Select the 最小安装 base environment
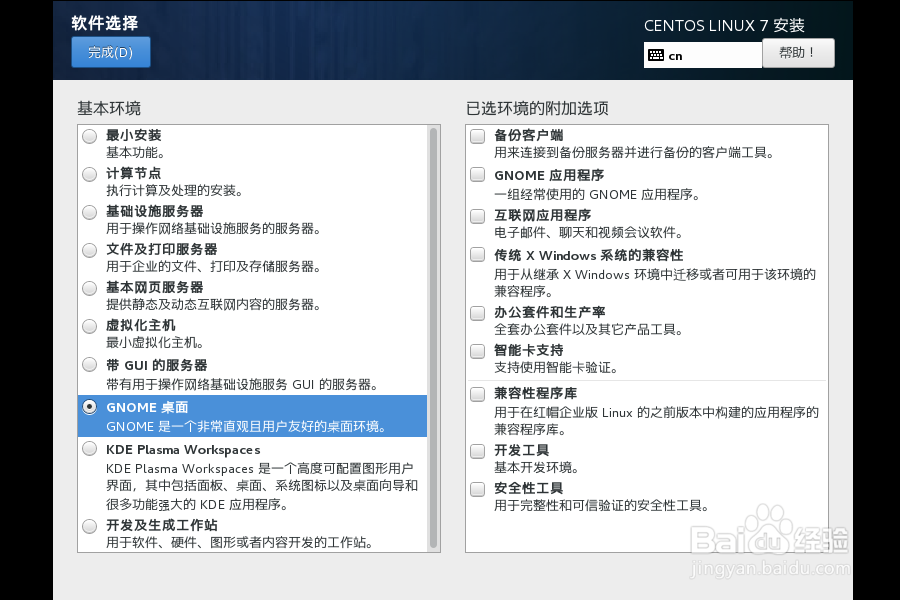Screen dimensions: 900x600 [89, 136]
